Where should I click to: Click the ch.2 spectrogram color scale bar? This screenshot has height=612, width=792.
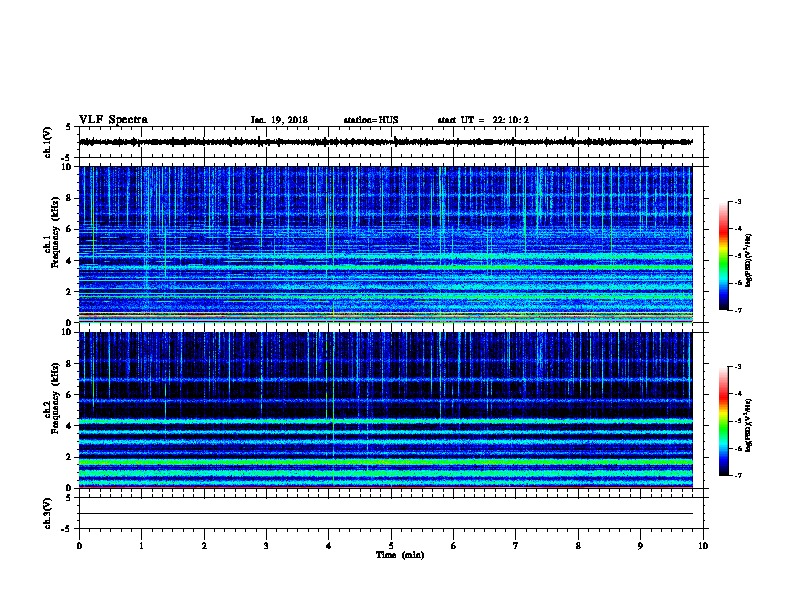(723, 421)
